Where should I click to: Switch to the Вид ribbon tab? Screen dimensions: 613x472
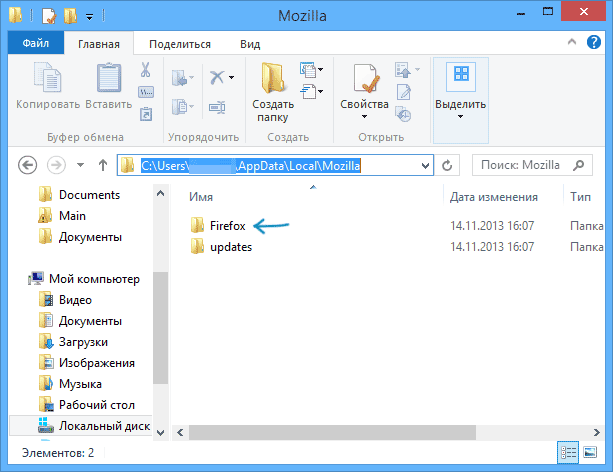(250, 44)
